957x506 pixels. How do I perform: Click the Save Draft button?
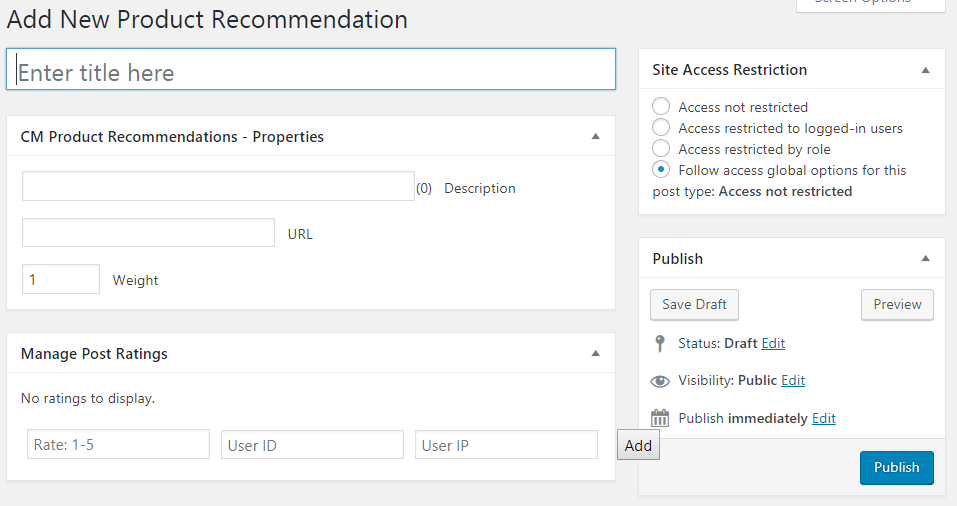(695, 305)
